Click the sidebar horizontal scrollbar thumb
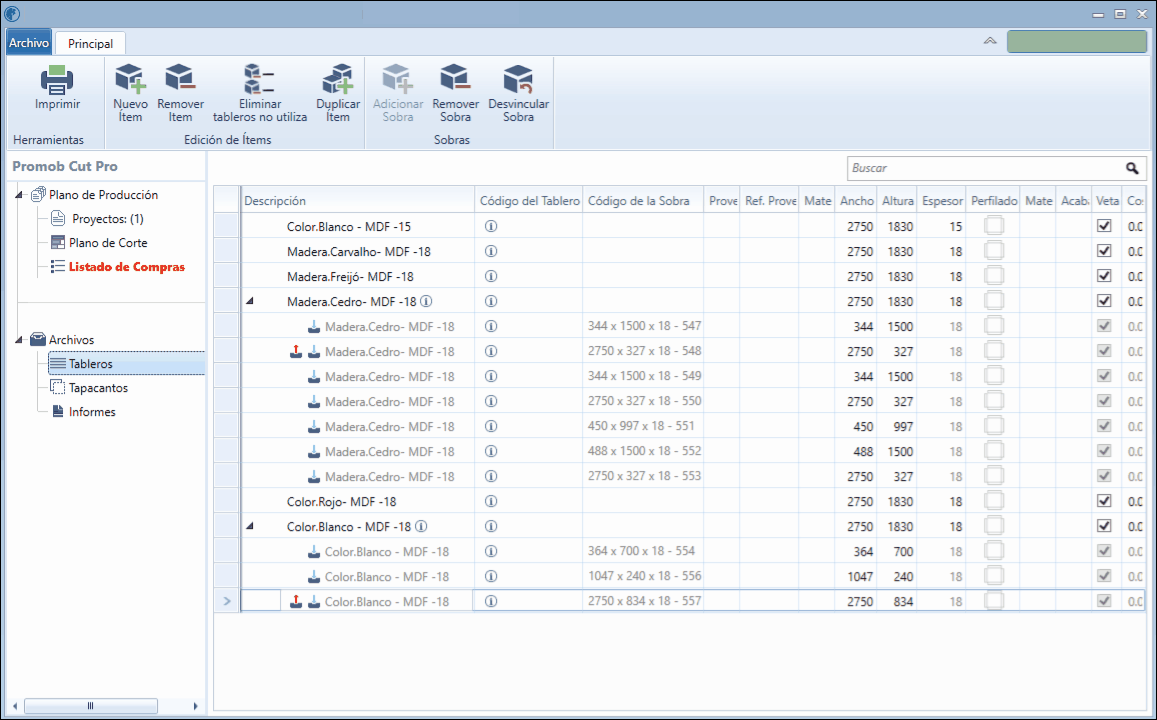Viewport: 1157px width, 720px height. (91, 706)
